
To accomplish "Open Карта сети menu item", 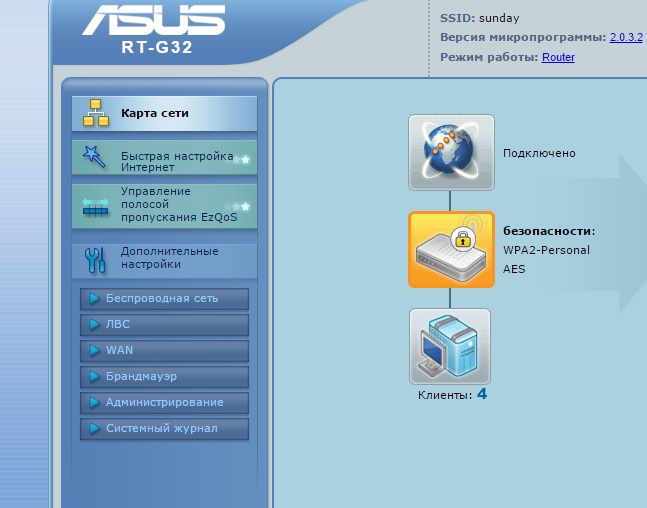I will pyautogui.click(x=164, y=113).
